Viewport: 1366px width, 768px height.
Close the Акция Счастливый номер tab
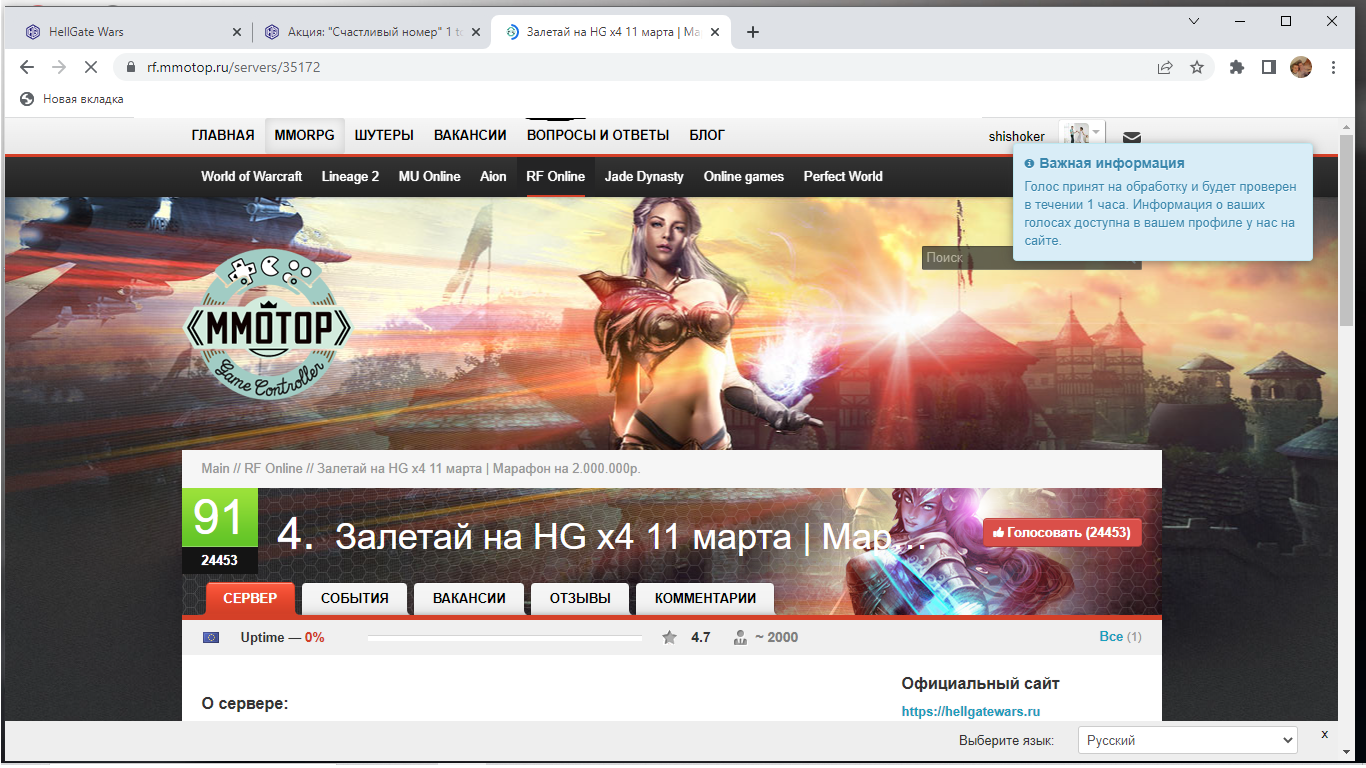click(x=476, y=32)
